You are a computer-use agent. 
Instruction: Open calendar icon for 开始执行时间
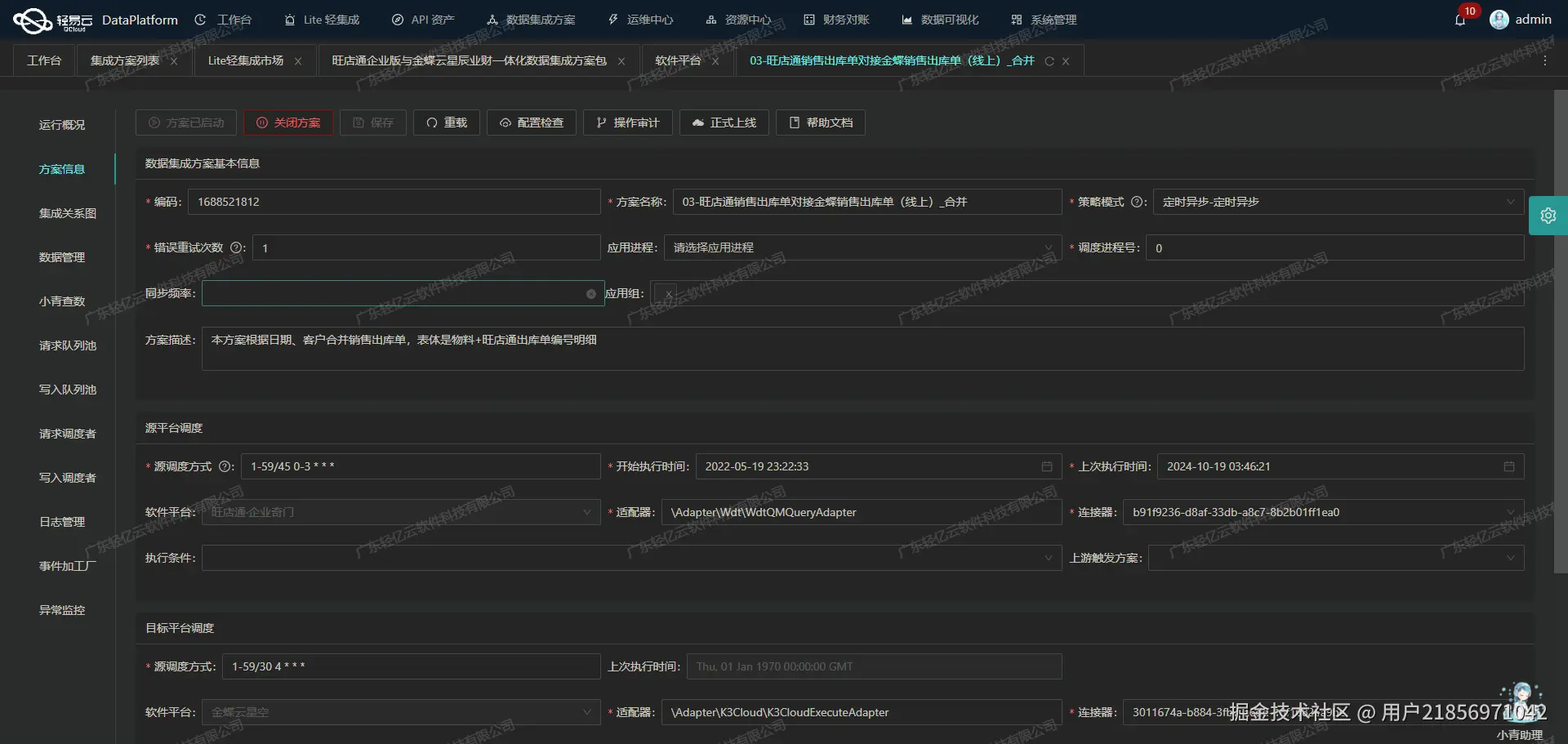click(x=1047, y=466)
